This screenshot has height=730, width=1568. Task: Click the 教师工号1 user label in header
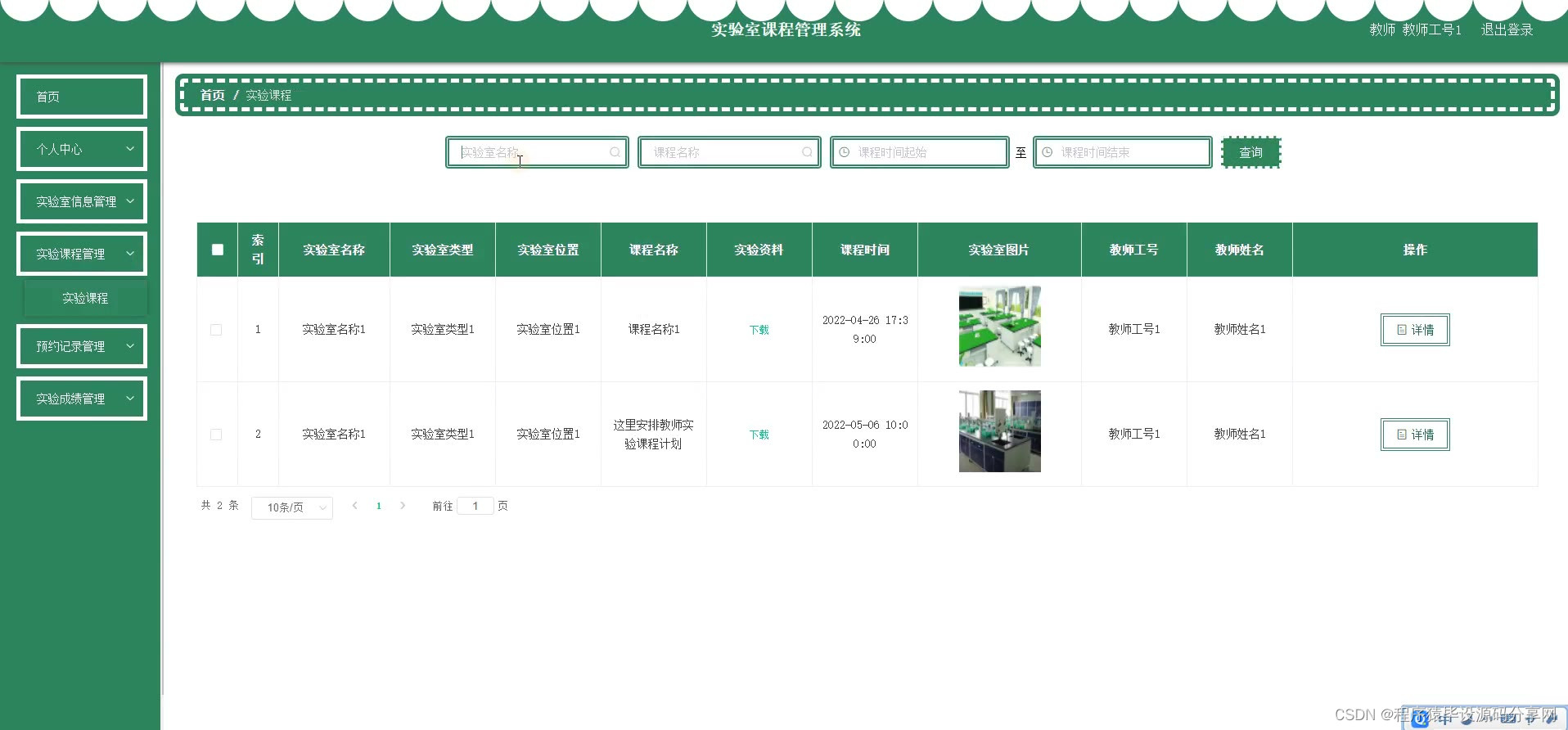tap(1431, 29)
